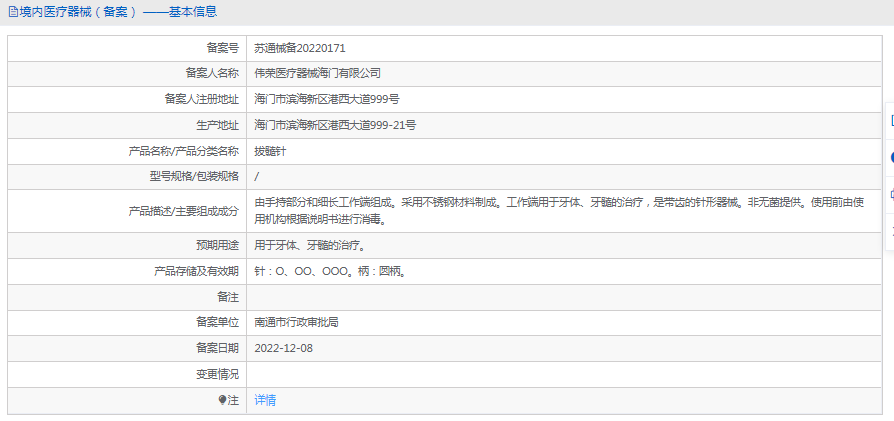Select value 针：O、OO、OOO。柄：圆柄。
The width and height of the screenshot is (894, 421).
click(330, 272)
